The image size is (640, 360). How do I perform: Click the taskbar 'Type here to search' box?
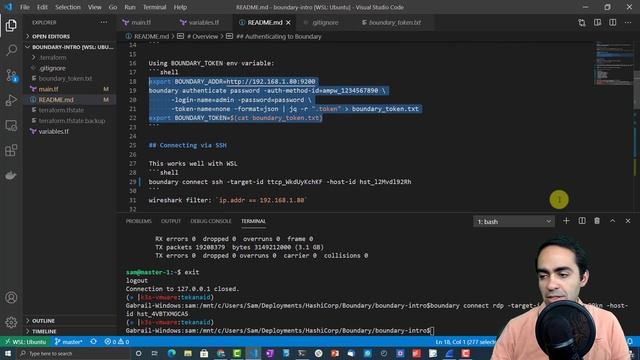[73, 353]
